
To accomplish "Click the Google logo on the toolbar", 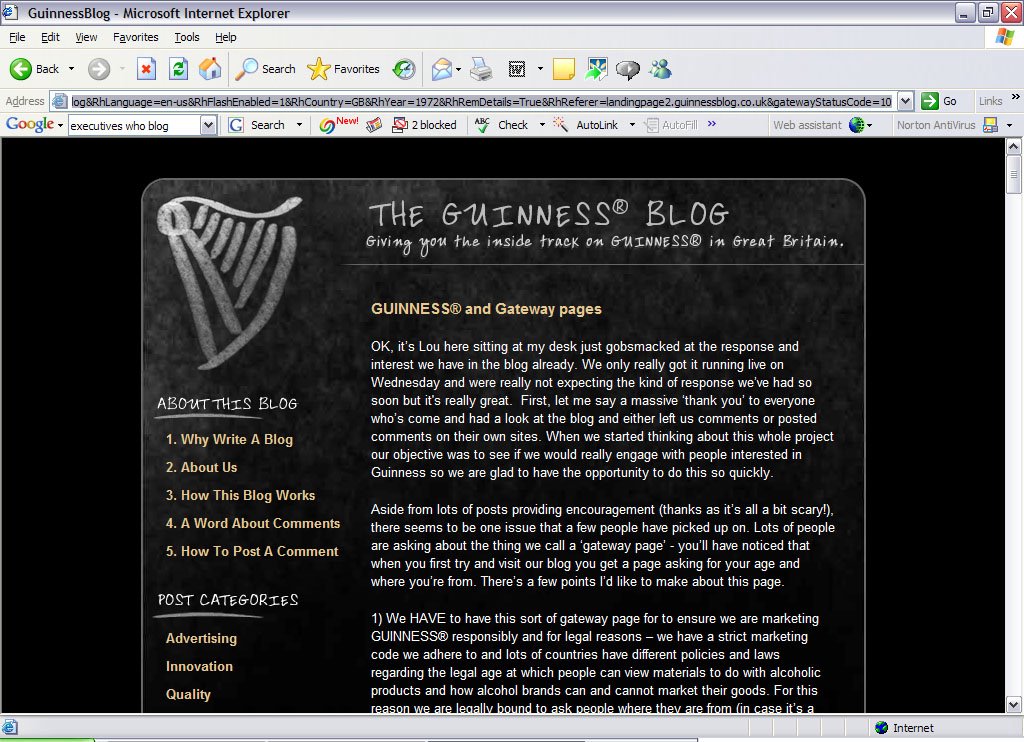I will [x=30, y=124].
